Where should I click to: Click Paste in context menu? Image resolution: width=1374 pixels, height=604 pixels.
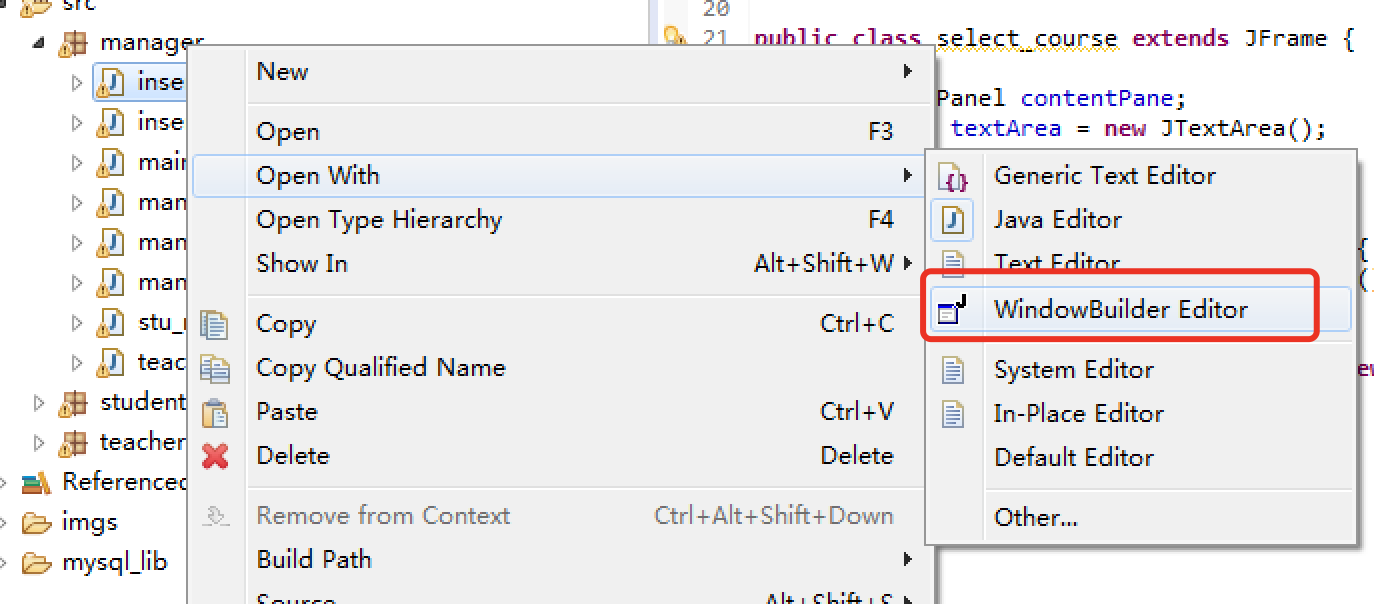(x=560, y=411)
